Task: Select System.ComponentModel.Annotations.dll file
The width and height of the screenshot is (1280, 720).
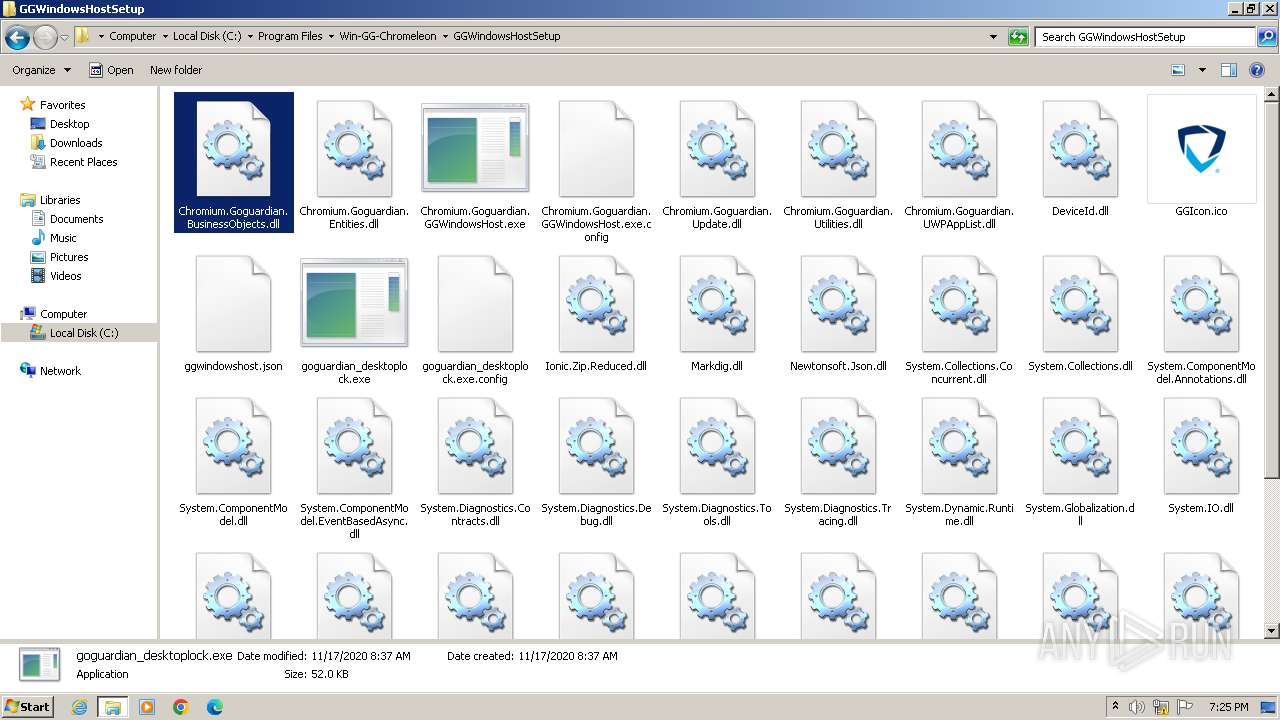Action: pyautogui.click(x=1201, y=320)
